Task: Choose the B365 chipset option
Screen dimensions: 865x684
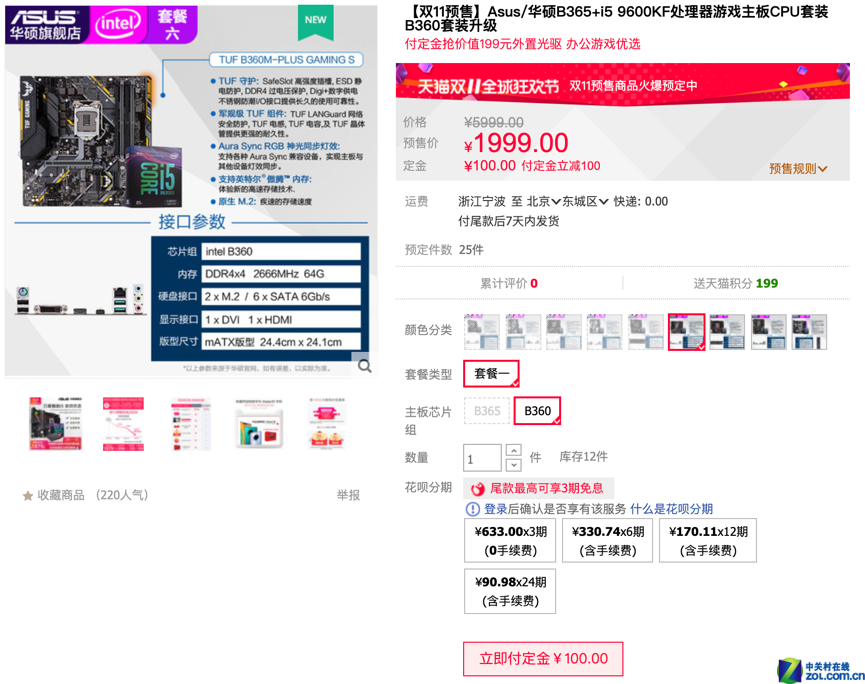Action: [x=487, y=411]
